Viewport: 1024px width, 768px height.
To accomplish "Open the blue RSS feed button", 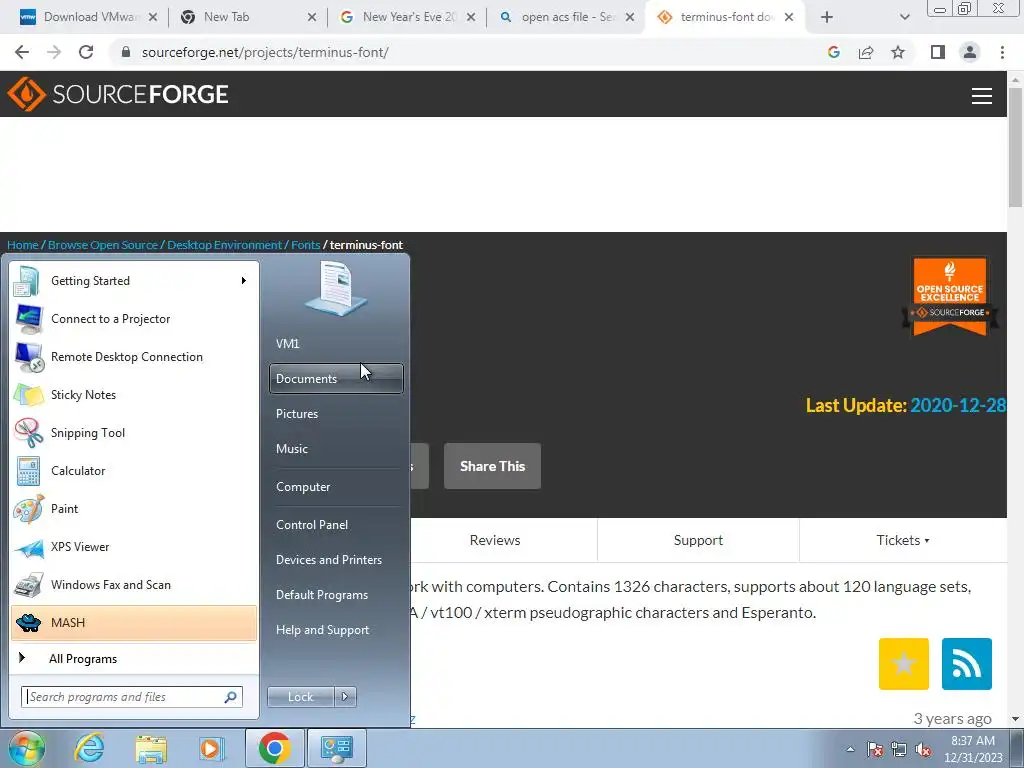I will (x=967, y=664).
